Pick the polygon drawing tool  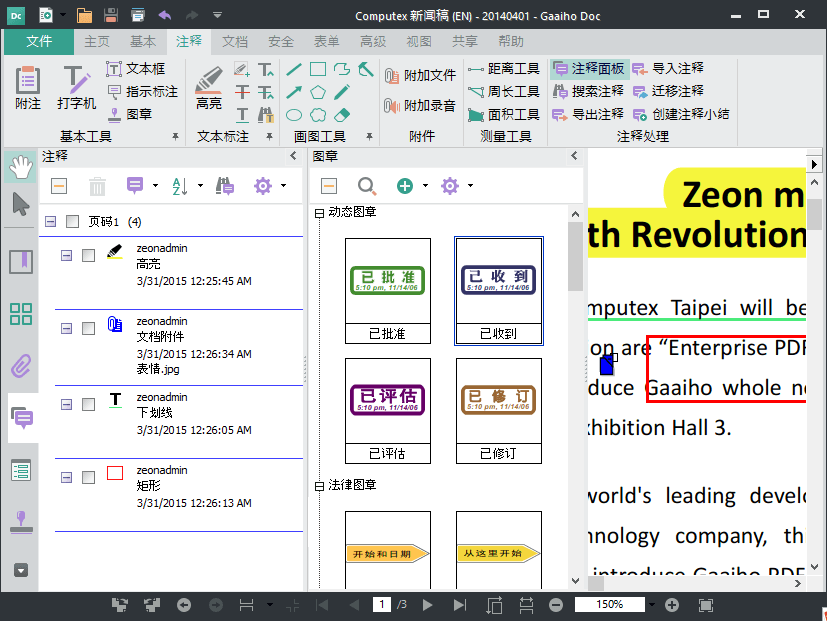318,92
